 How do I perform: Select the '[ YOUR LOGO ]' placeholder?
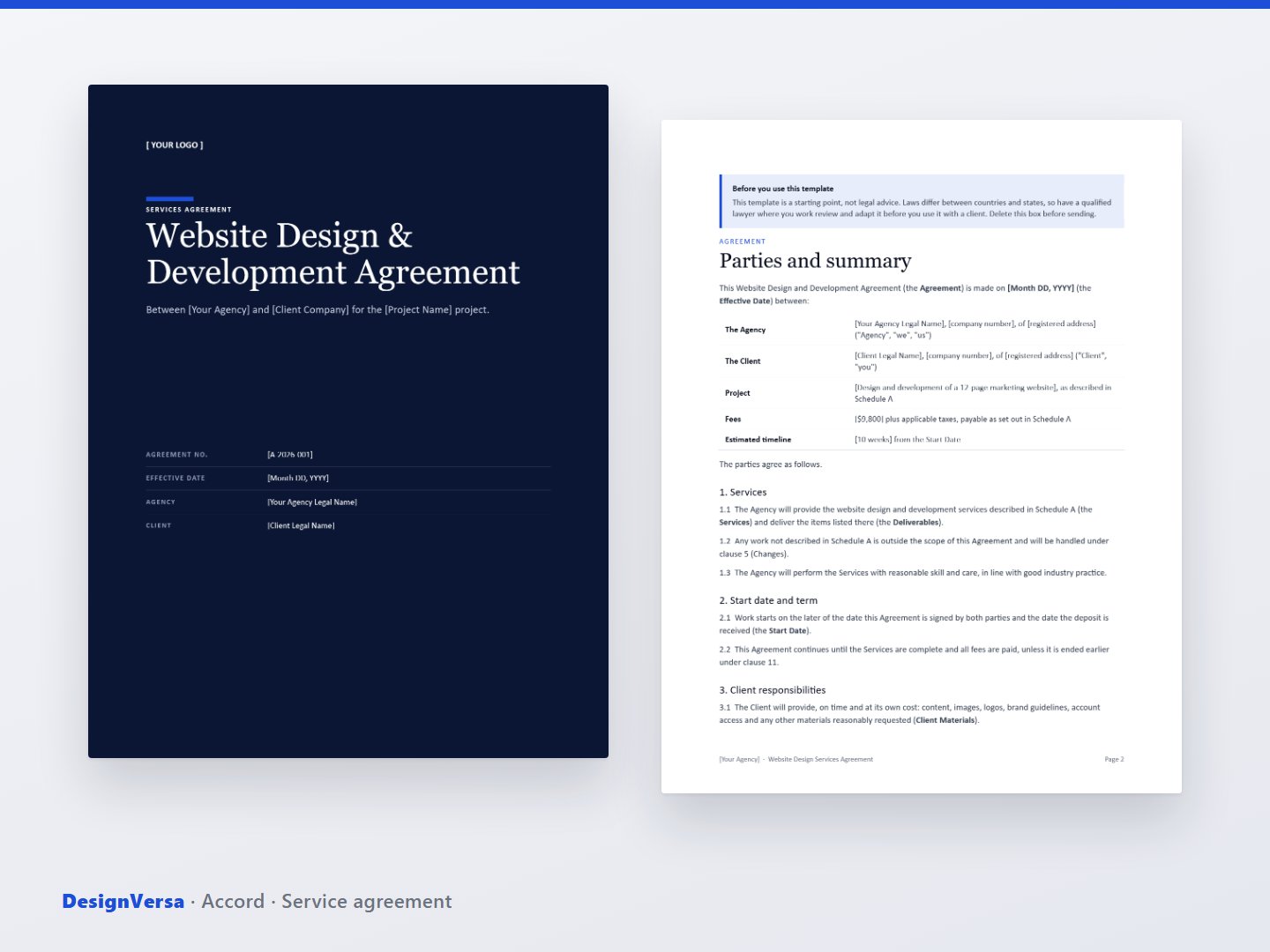(x=175, y=145)
